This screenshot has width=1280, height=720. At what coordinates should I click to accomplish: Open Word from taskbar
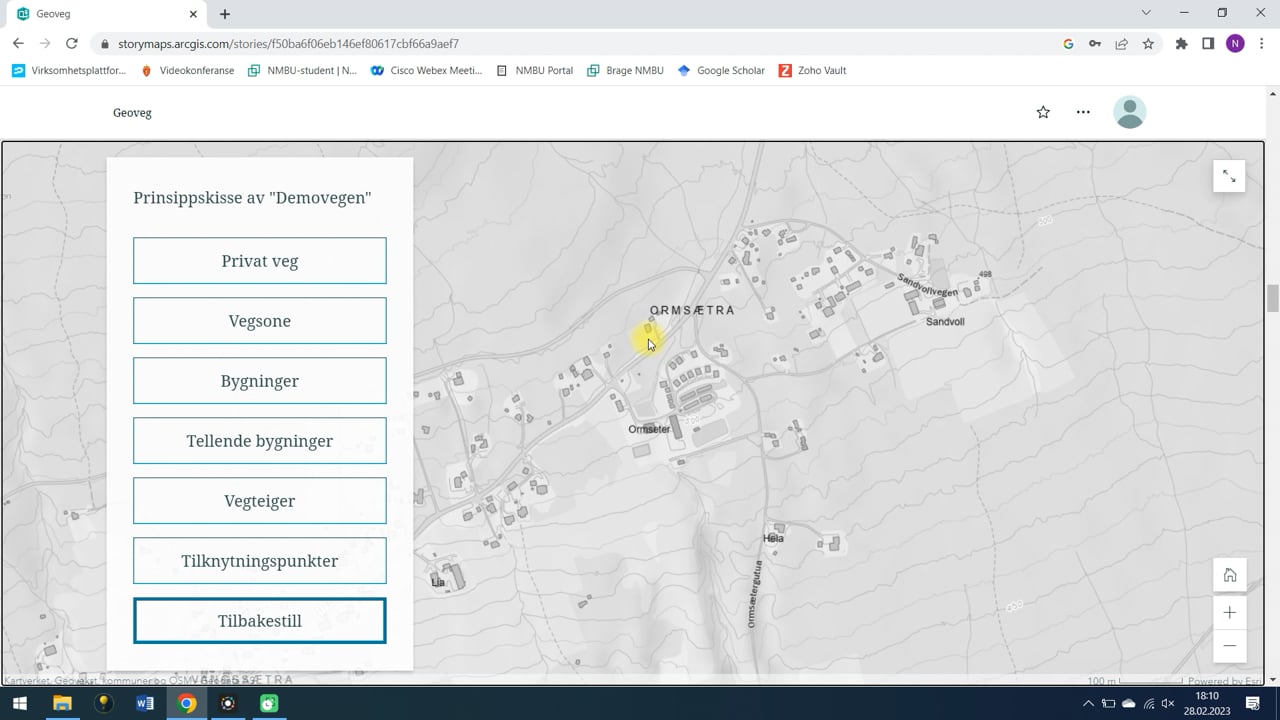click(145, 704)
